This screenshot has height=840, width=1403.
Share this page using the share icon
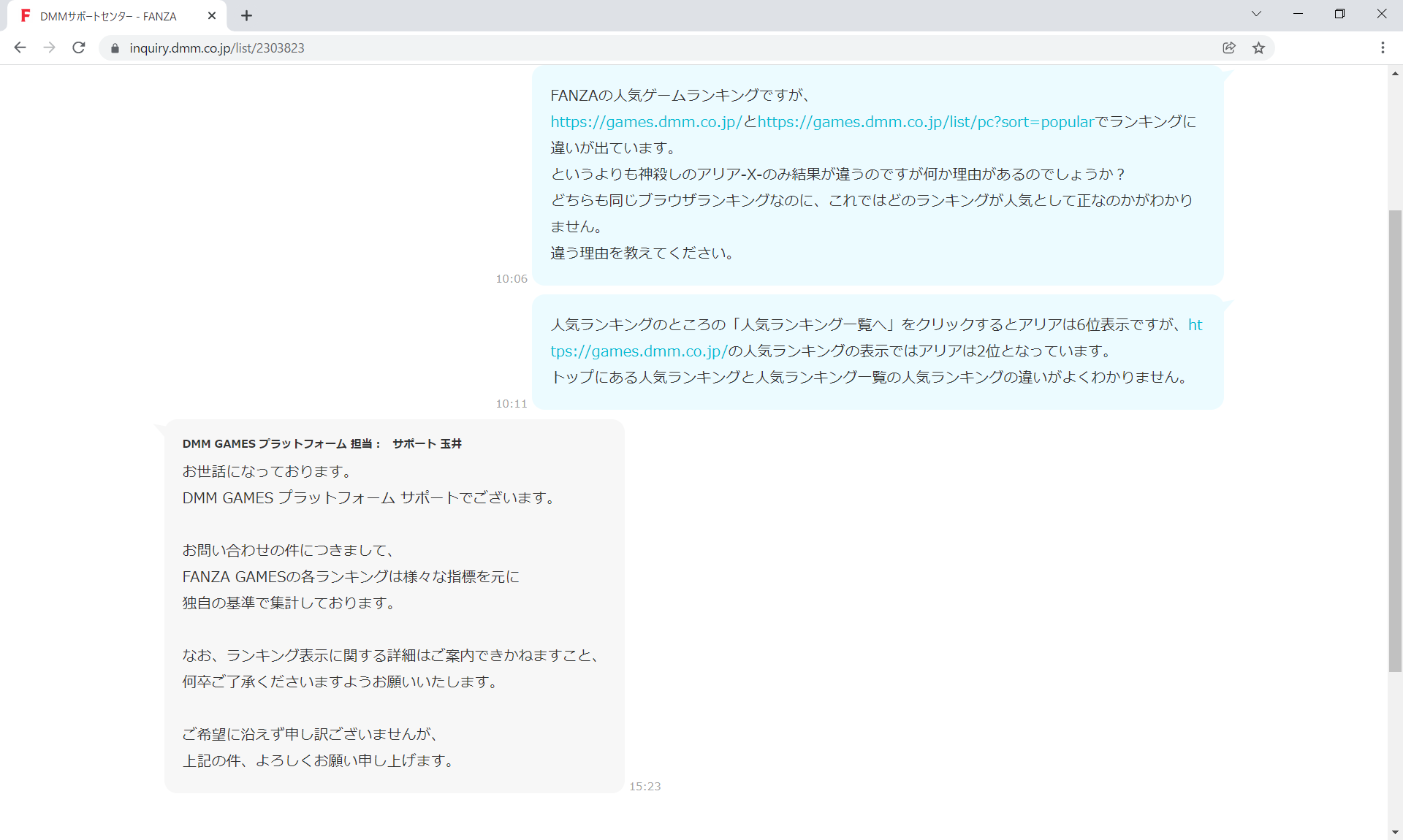point(1229,47)
